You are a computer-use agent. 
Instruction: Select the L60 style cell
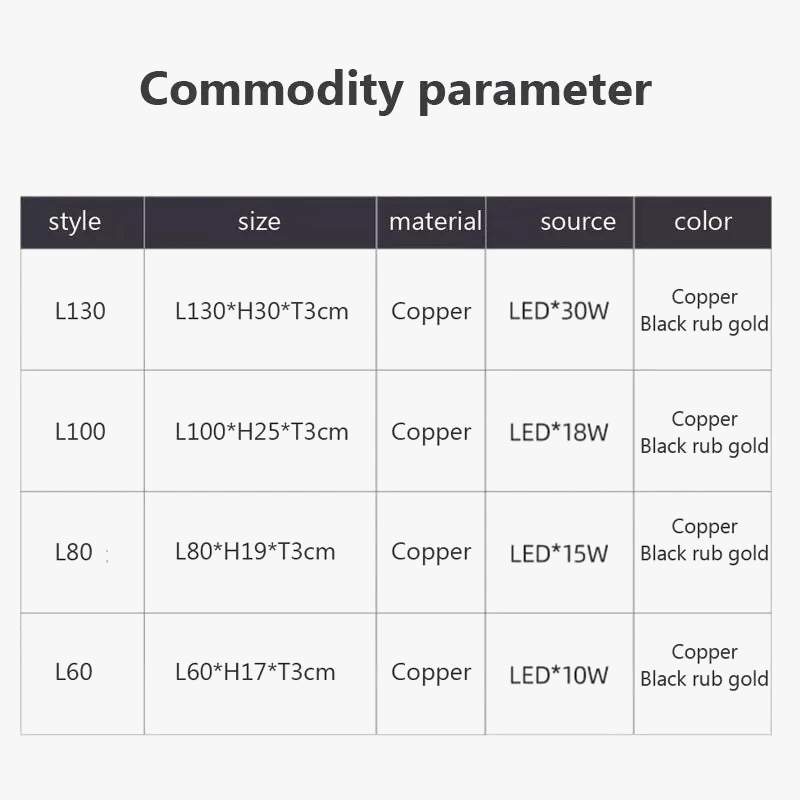click(x=74, y=672)
